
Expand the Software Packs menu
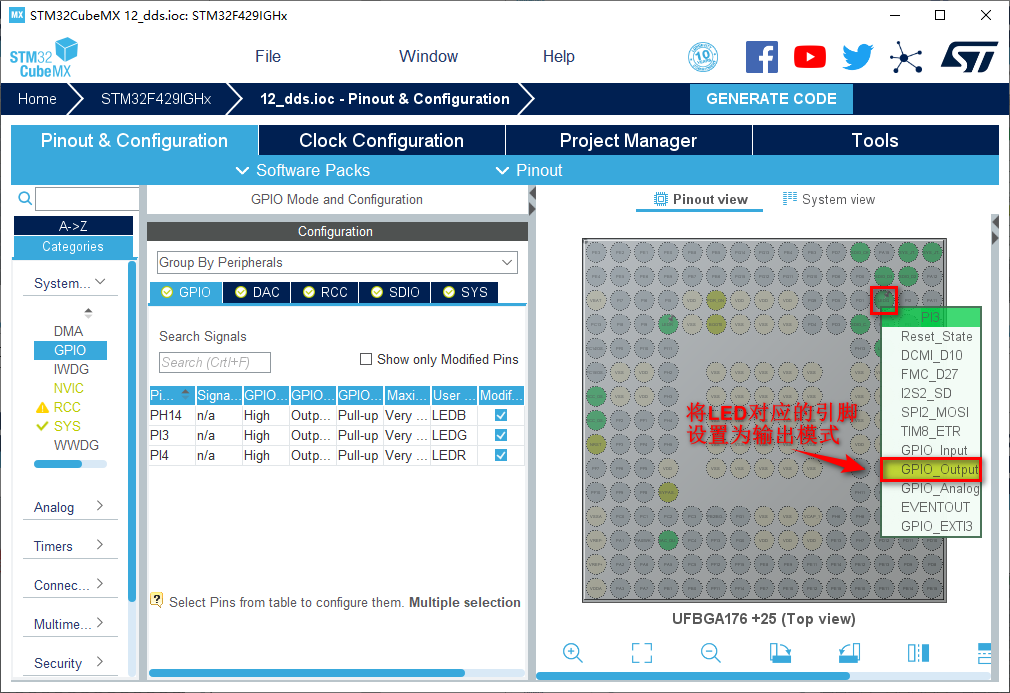pyautogui.click(x=303, y=170)
